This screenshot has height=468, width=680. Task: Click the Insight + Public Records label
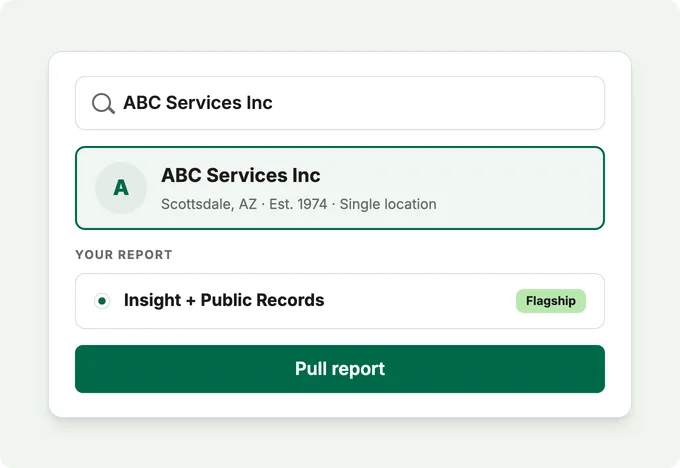coord(224,300)
